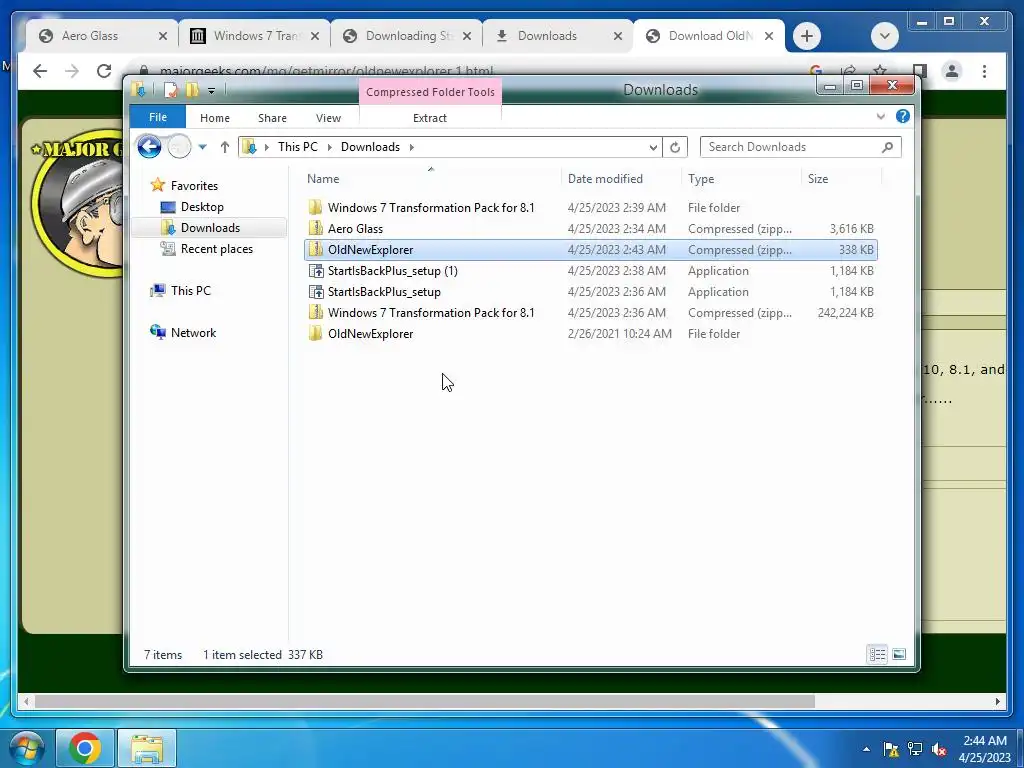The height and width of the screenshot is (768, 1024).
Task: Expand the Downloads breadcrumb arrow
Action: [x=411, y=147]
